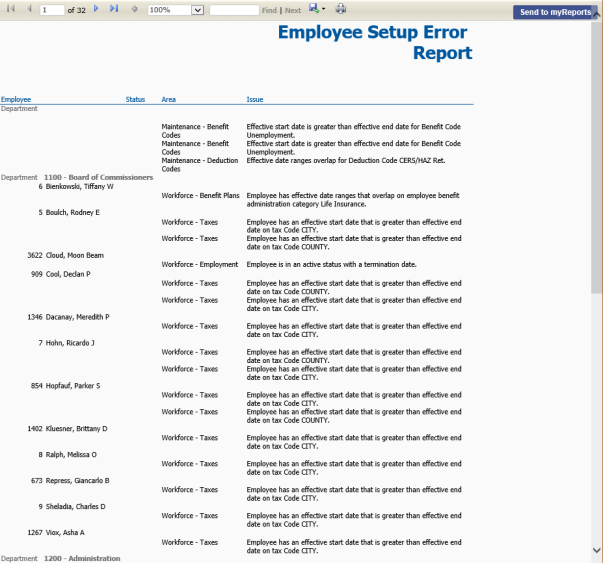Go to the previous report page
The width and height of the screenshot is (603, 563).
[x=28, y=9]
